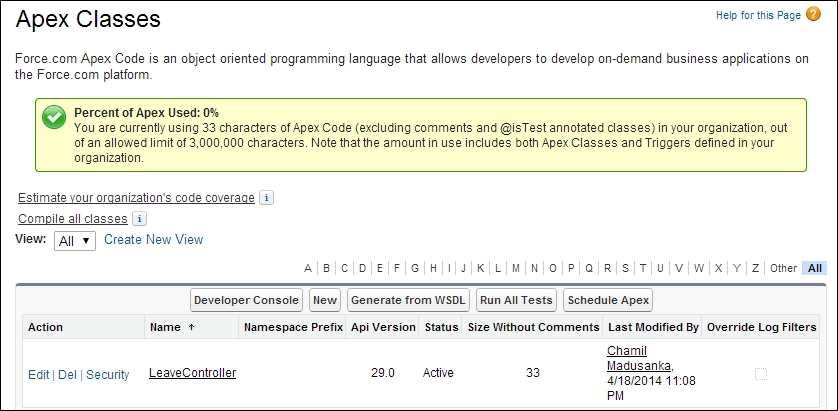Screen dimensions: 838x411
Task: Click Schedule Apex button
Action: click(608, 300)
